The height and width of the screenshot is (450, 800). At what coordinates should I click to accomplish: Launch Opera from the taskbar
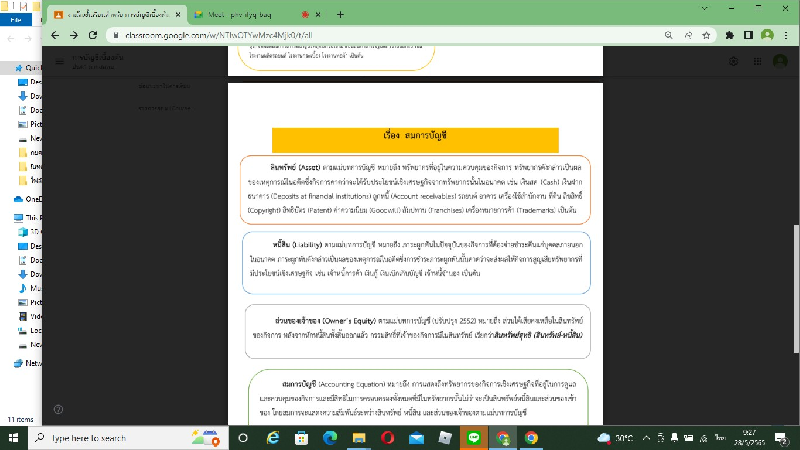coord(388,438)
